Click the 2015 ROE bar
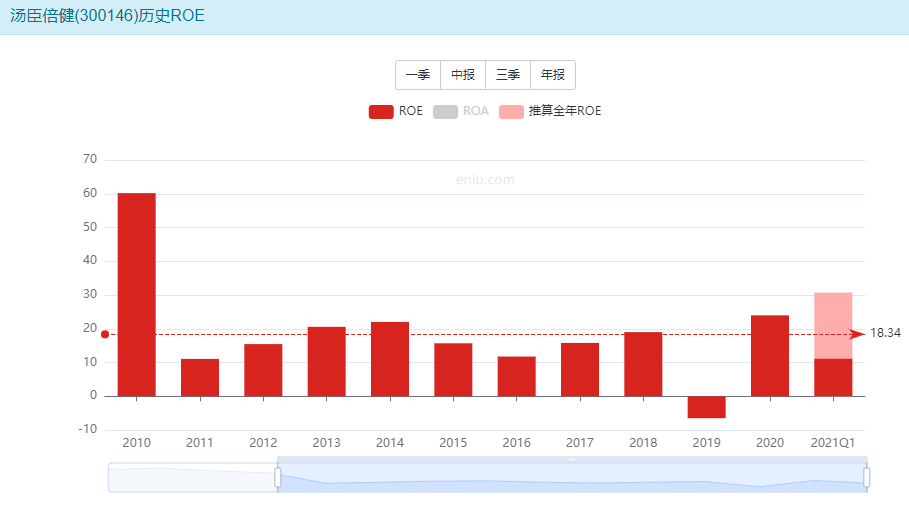Screen dimensions: 909x505 click(x=453, y=369)
